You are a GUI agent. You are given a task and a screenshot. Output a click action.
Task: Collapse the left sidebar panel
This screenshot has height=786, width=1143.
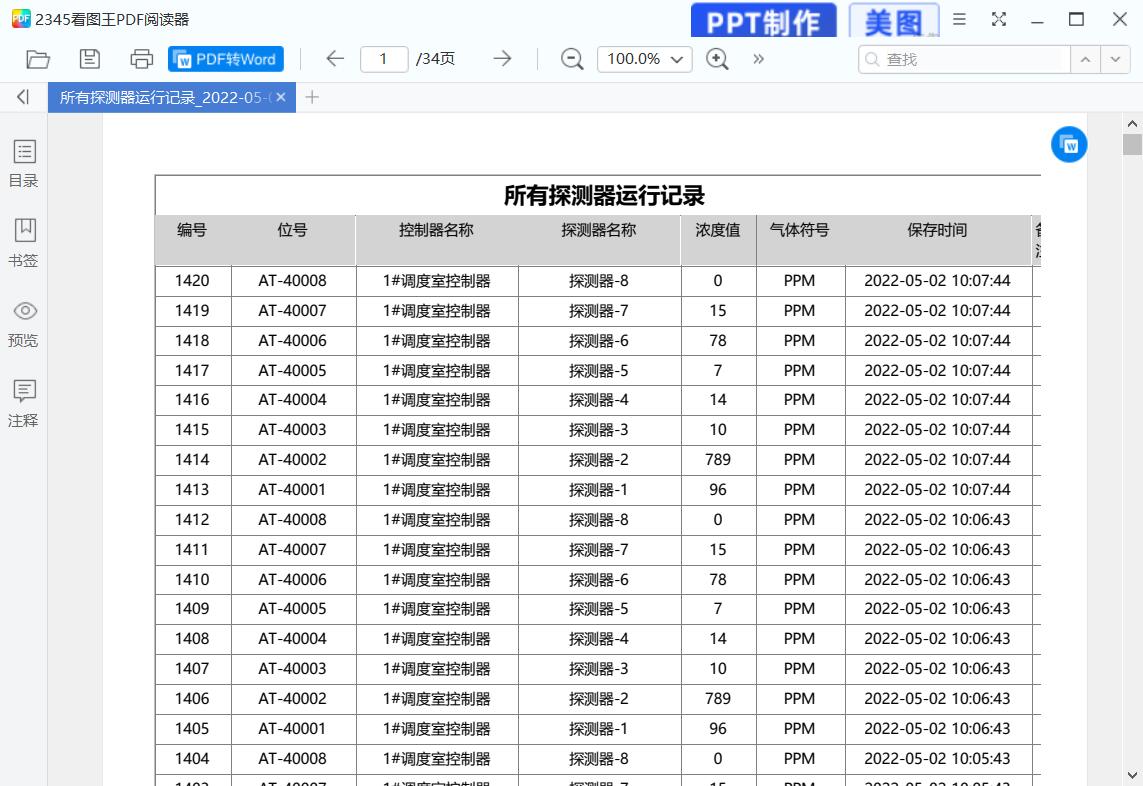23,97
